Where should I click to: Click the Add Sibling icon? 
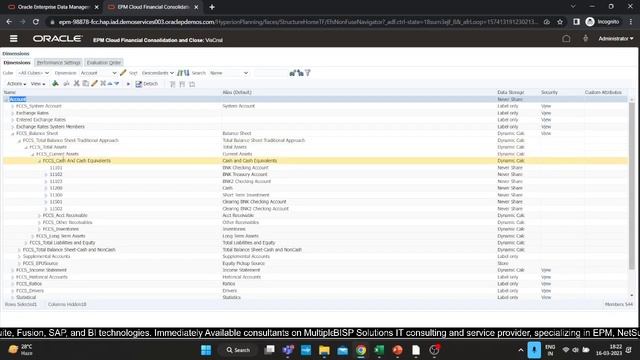(67, 84)
